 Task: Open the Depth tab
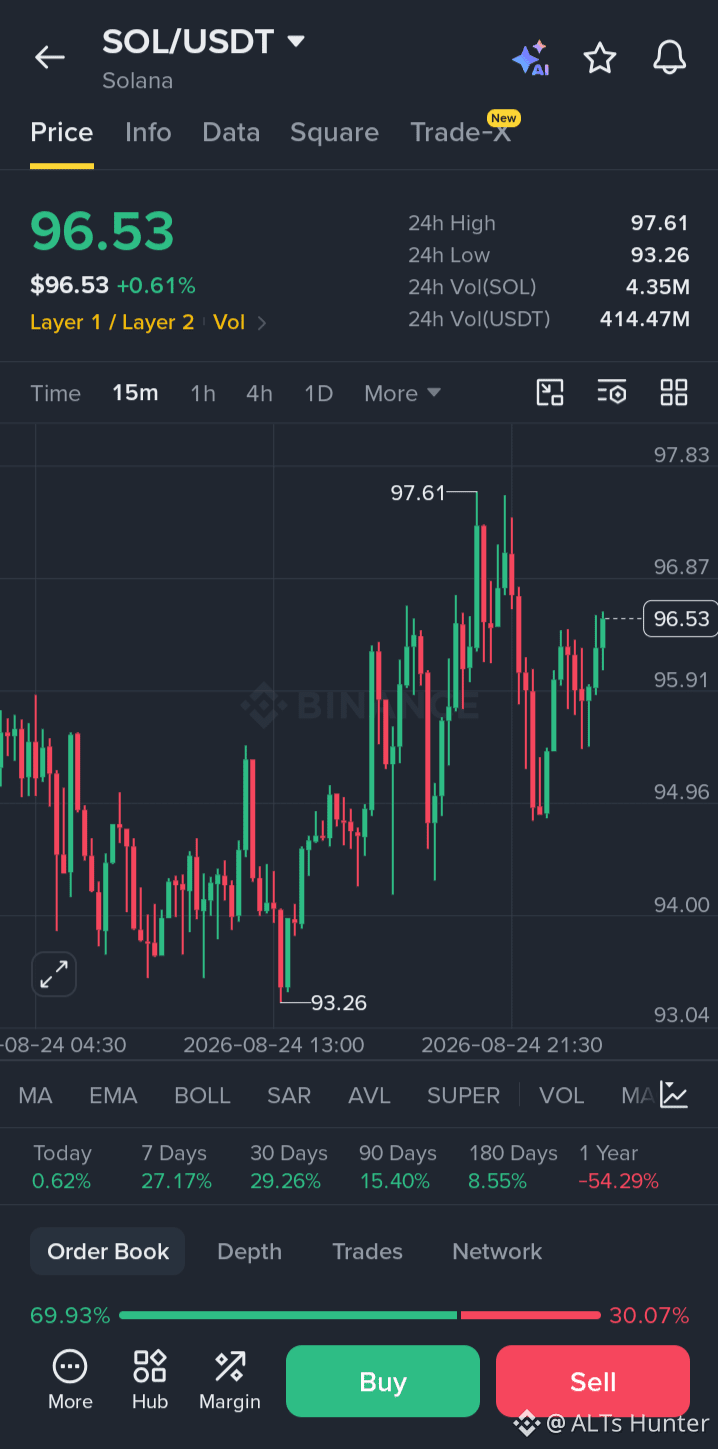coord(249,1251)
